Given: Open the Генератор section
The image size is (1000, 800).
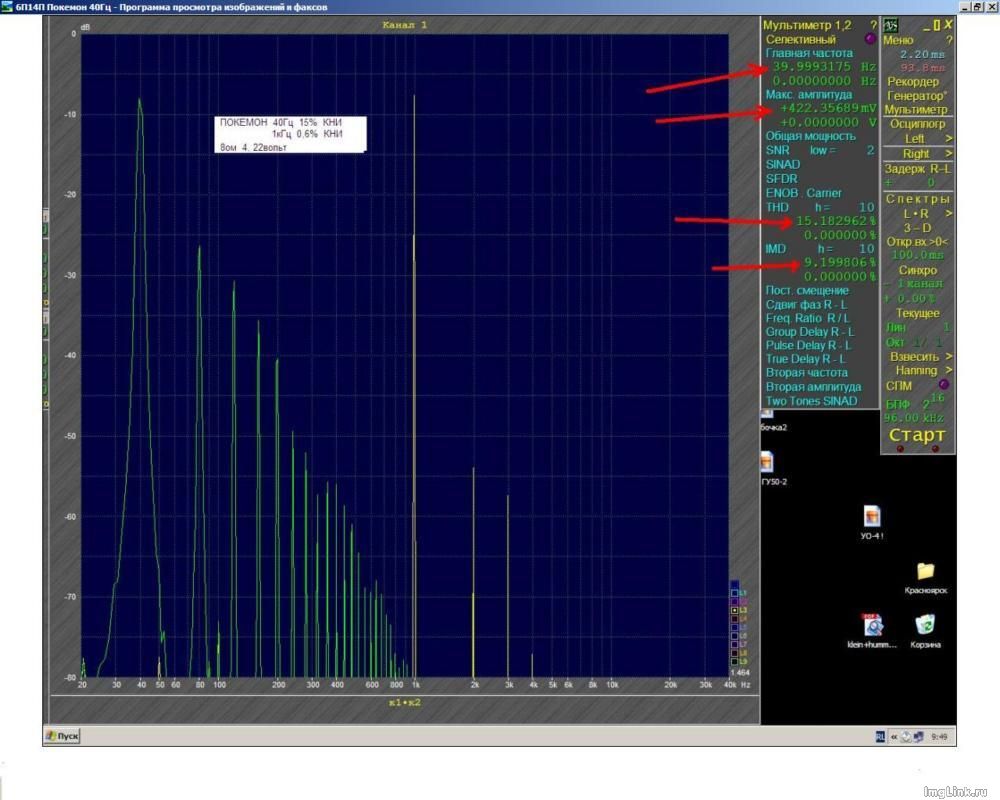Looking at the screenshot, I should click(x=916, y=96).
